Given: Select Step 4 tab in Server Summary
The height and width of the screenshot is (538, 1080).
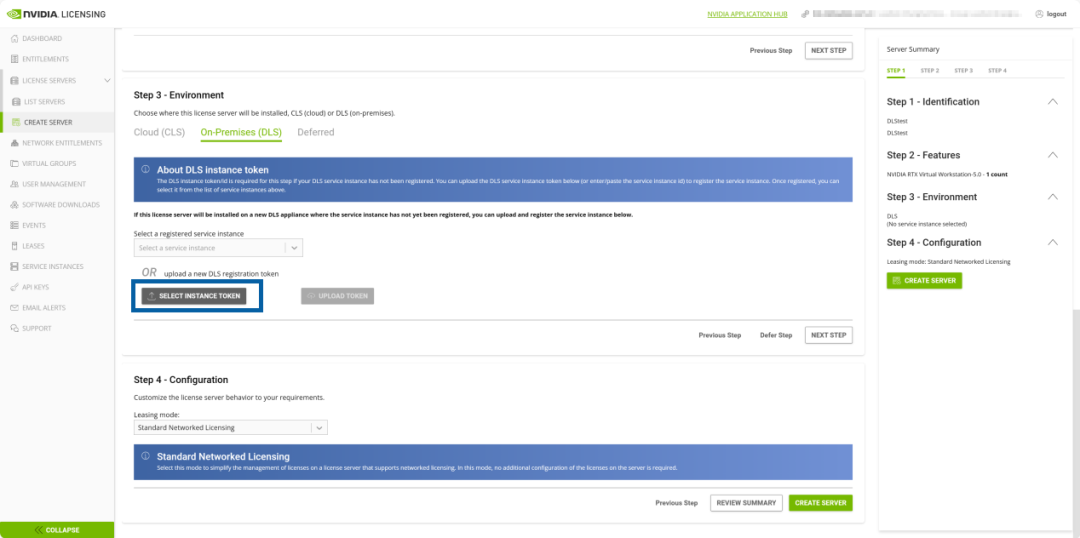Looking at the screenshot, I should pos(997,71).
